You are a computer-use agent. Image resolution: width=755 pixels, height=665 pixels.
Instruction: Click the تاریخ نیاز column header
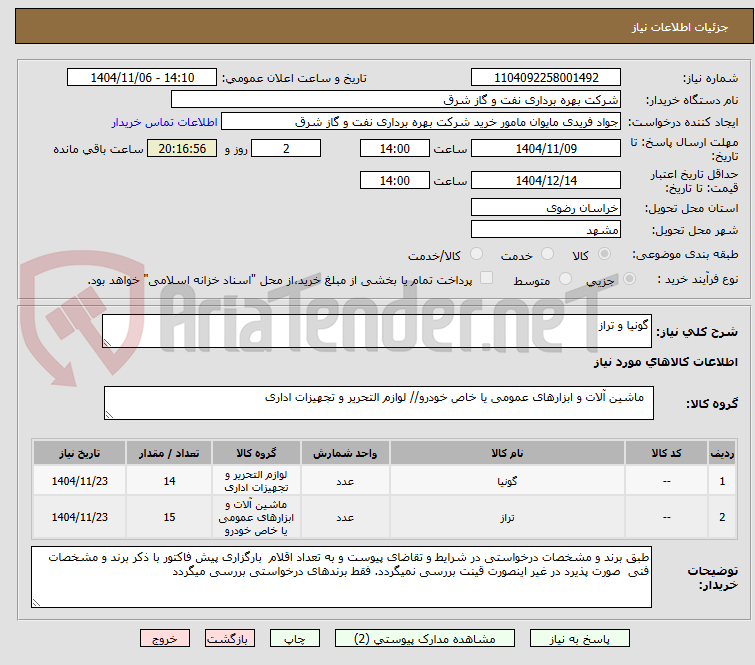79,453
